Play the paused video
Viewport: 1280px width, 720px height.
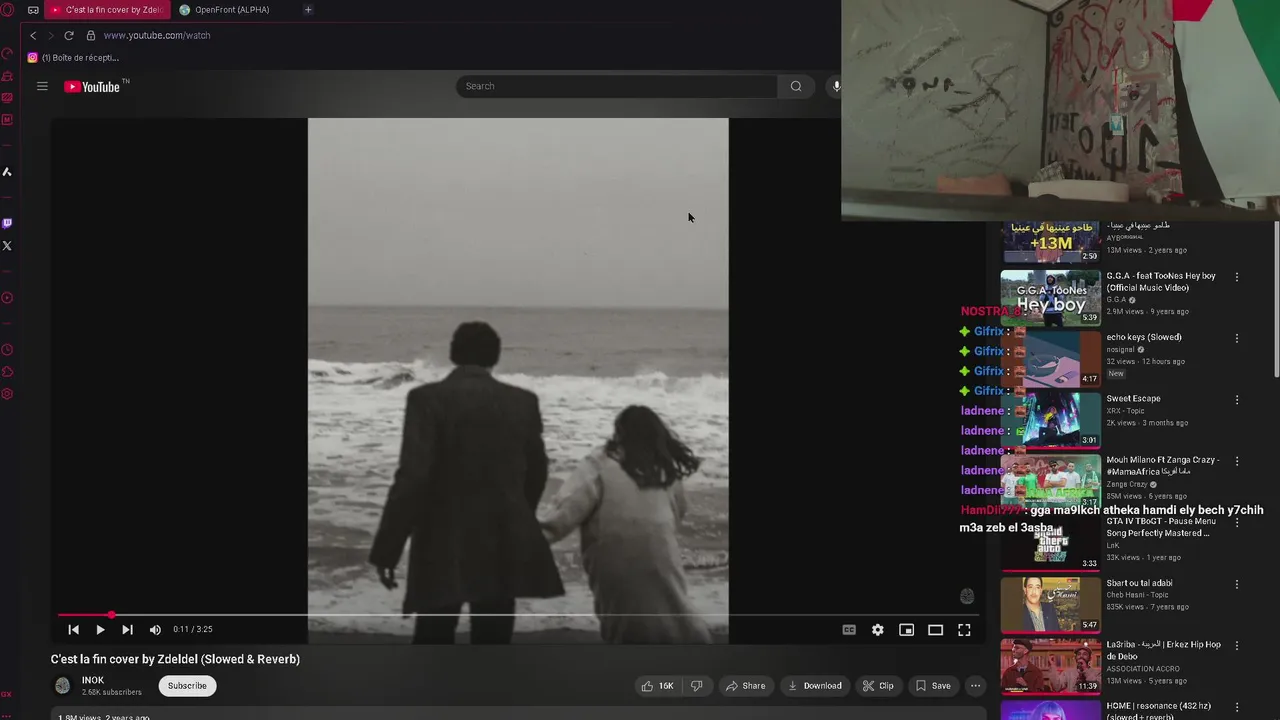tap(100, 630)
